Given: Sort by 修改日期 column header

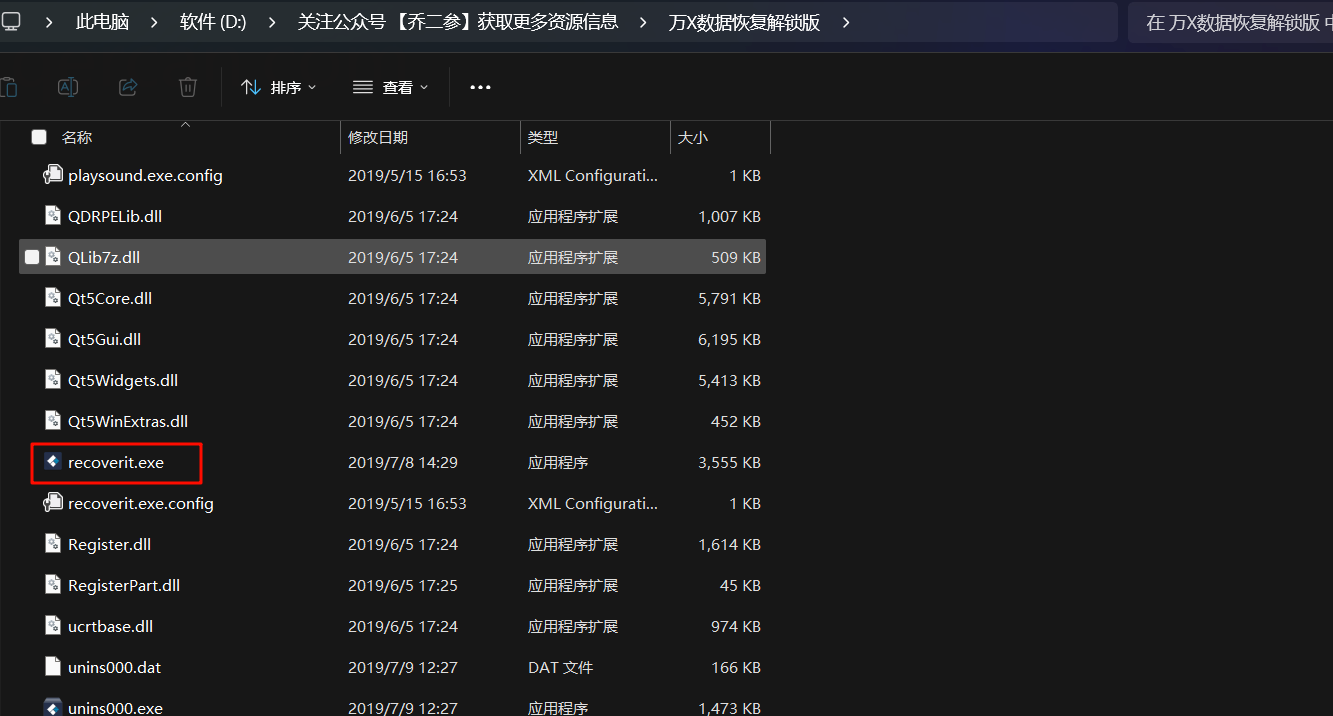Looking at the screenshot, I should coord(378,137).
